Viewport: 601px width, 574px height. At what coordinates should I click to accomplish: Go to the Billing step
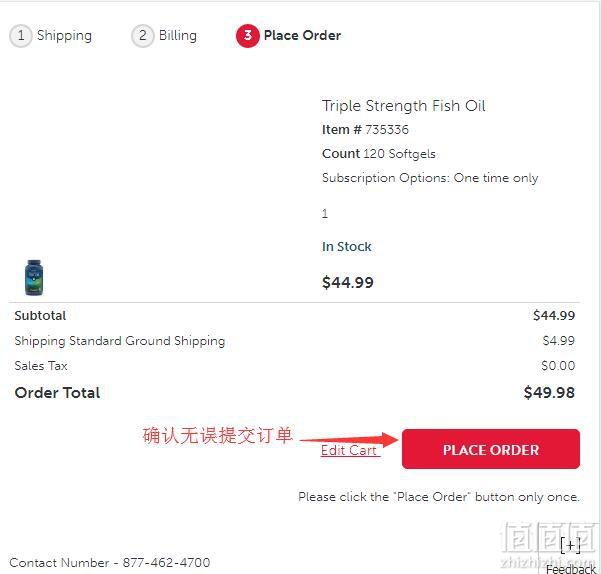[178, 35]
